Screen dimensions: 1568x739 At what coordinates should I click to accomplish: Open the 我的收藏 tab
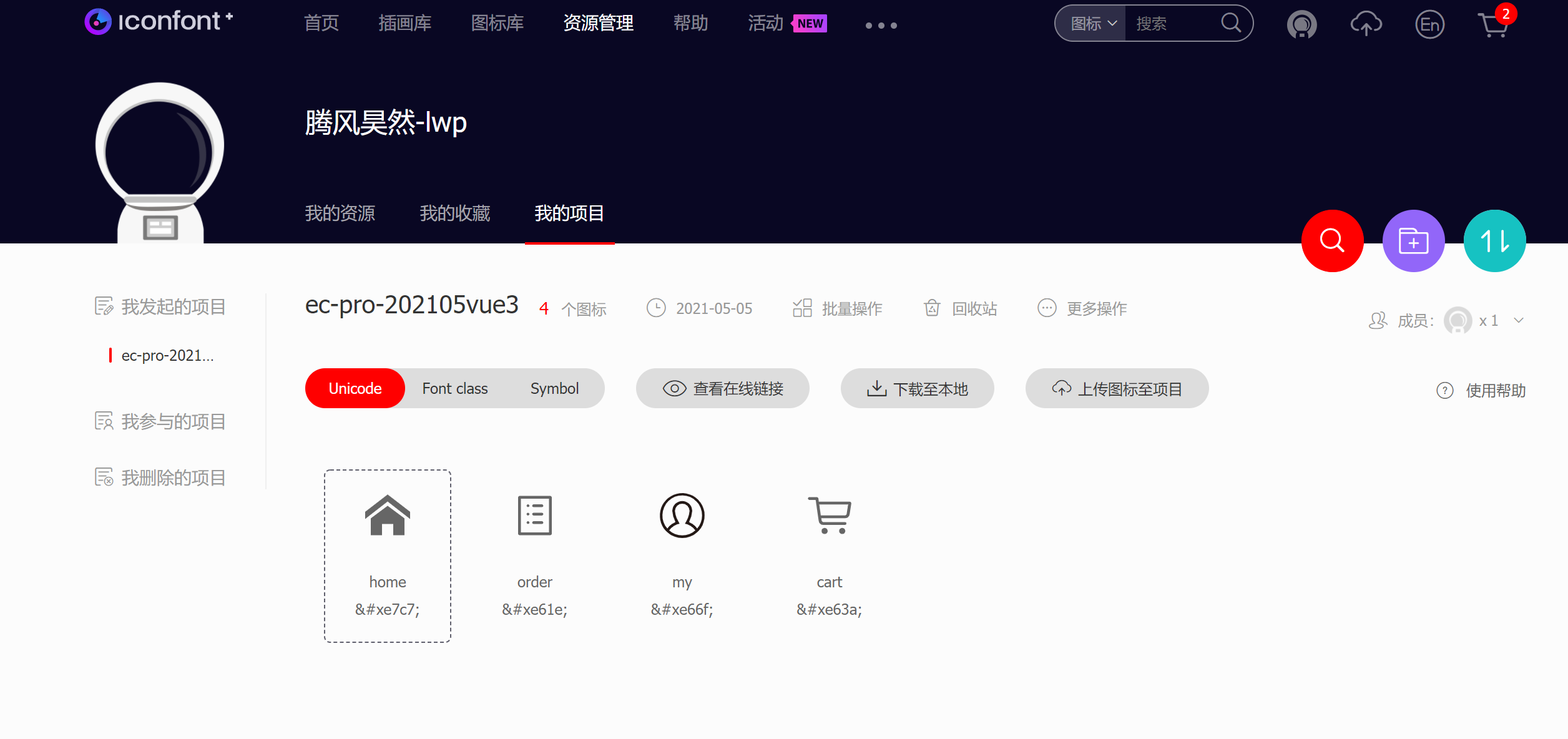click(454, 213)
